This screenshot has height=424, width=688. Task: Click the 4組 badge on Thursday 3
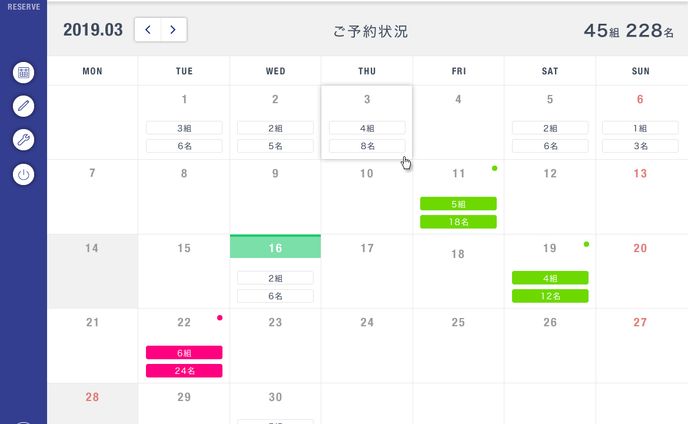click(x=367, y=128)
